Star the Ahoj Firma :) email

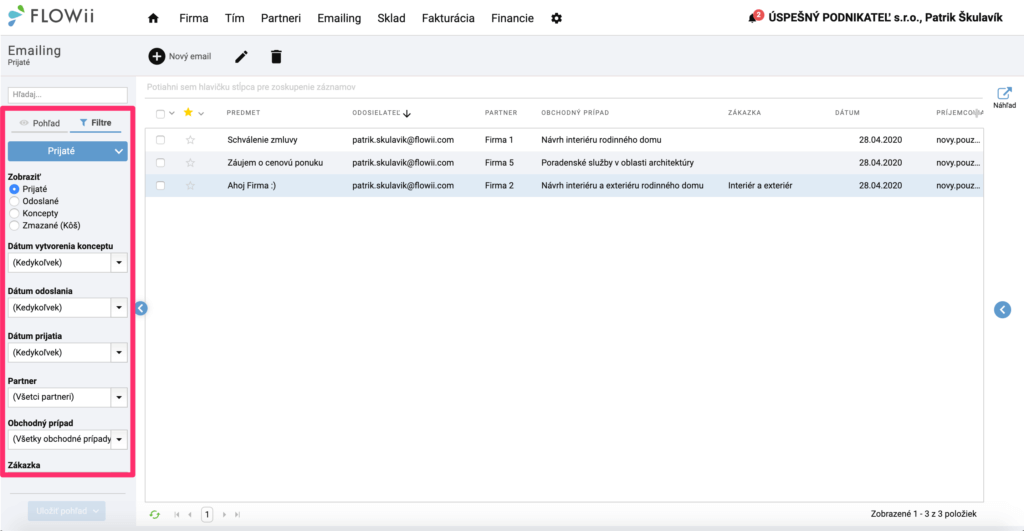190,185
